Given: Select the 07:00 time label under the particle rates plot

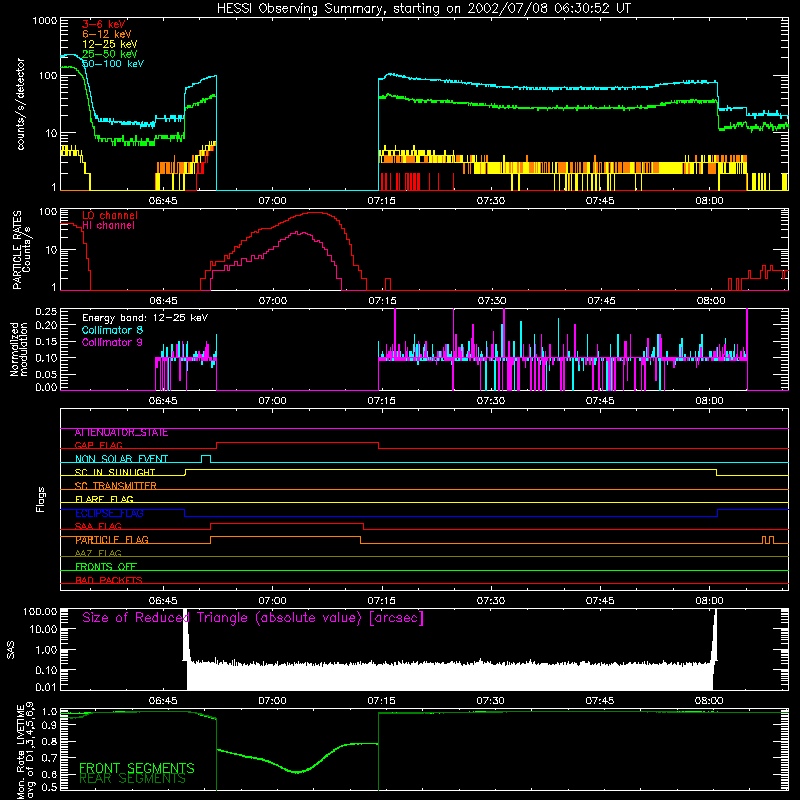Looking at the screenshot, I should click(272, 301).
